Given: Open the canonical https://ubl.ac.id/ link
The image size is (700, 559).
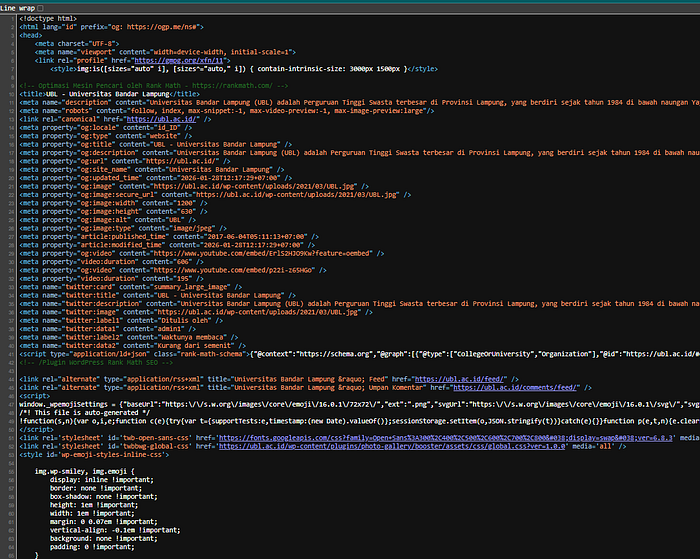Looking at the screenshot, I should pyautogui.click(x=161, y=119).
